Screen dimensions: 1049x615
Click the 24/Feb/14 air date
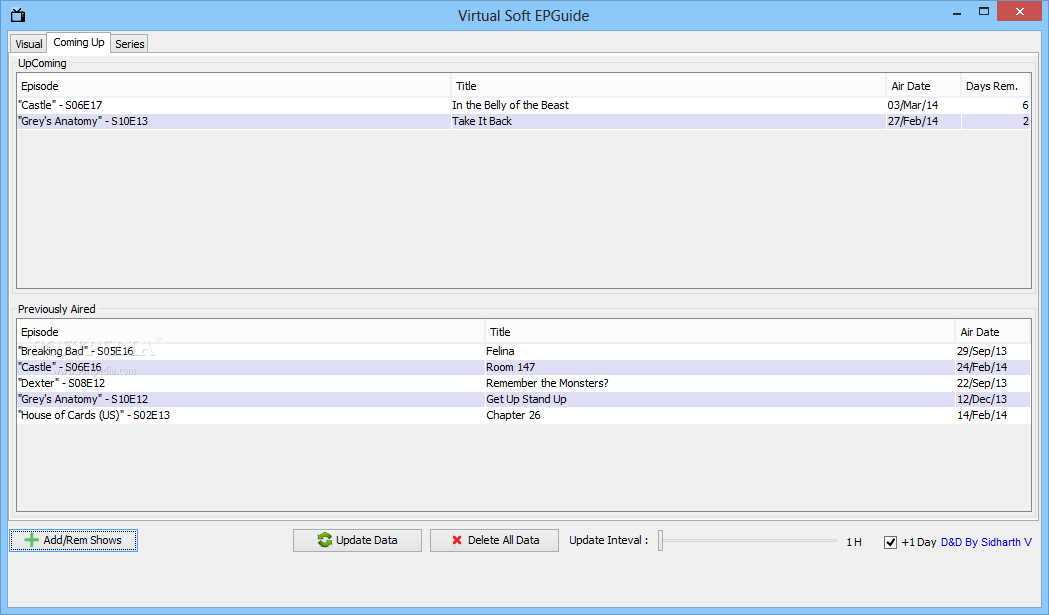tap(981, 367)
